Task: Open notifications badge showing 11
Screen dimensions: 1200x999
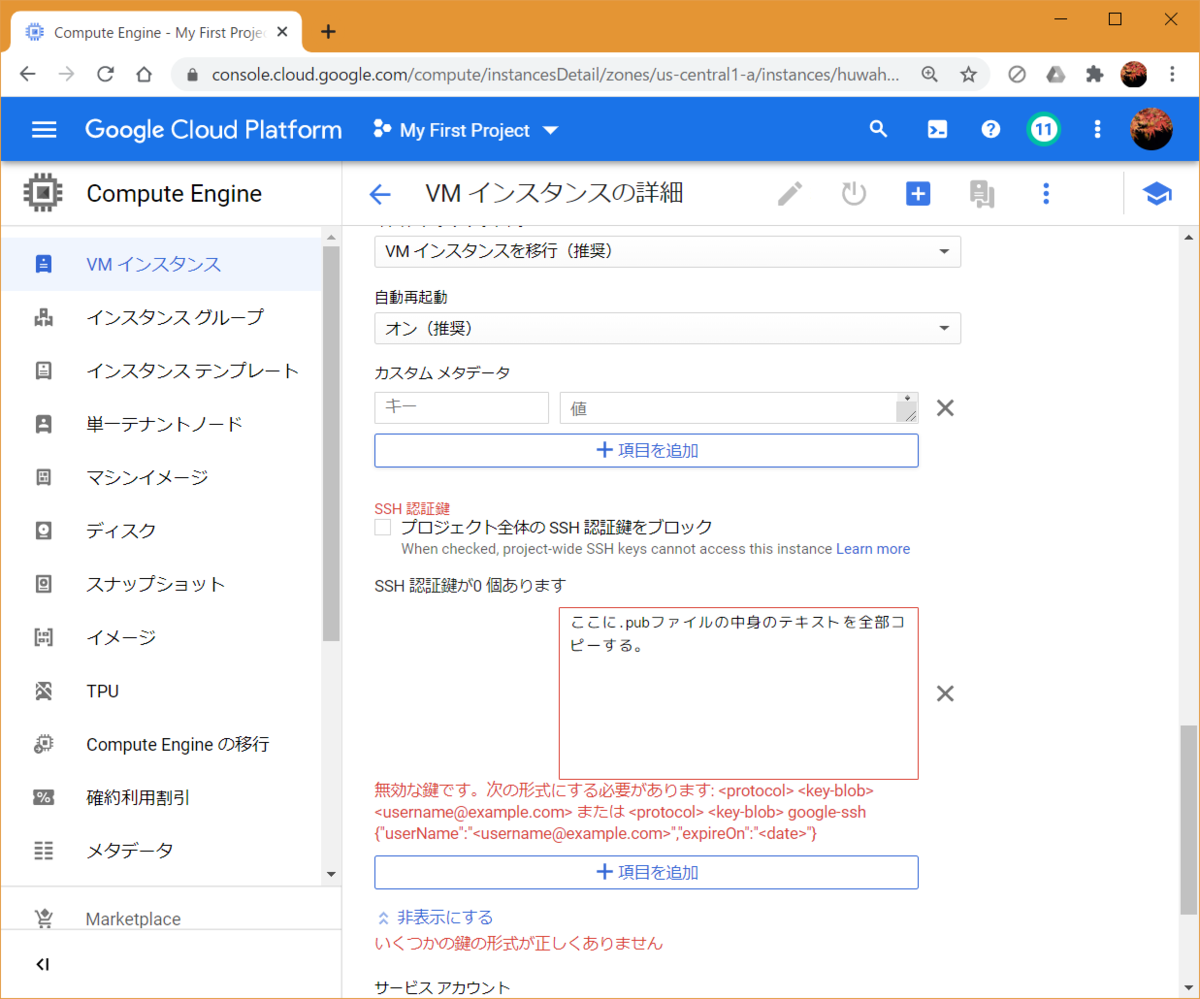Action: point(1044,129)
